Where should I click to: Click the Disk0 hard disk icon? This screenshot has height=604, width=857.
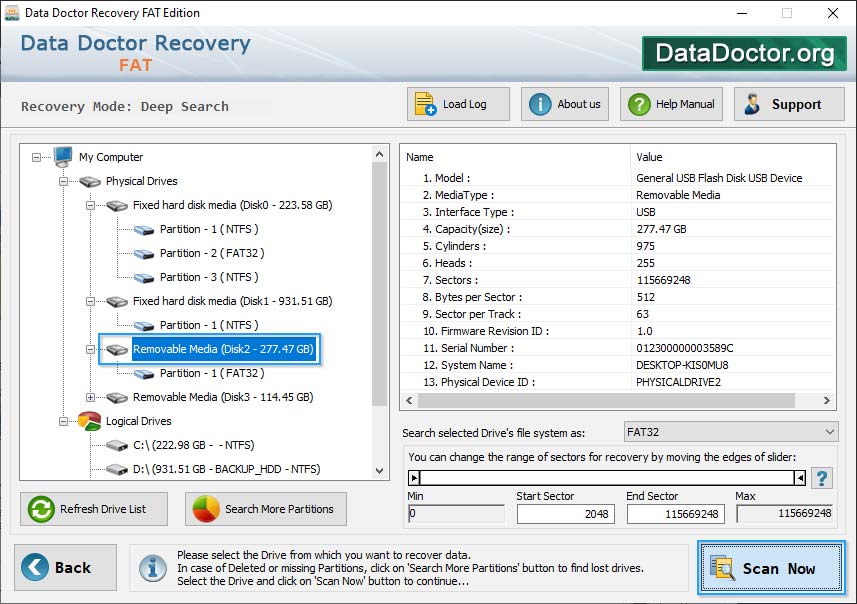pos(117,206)
